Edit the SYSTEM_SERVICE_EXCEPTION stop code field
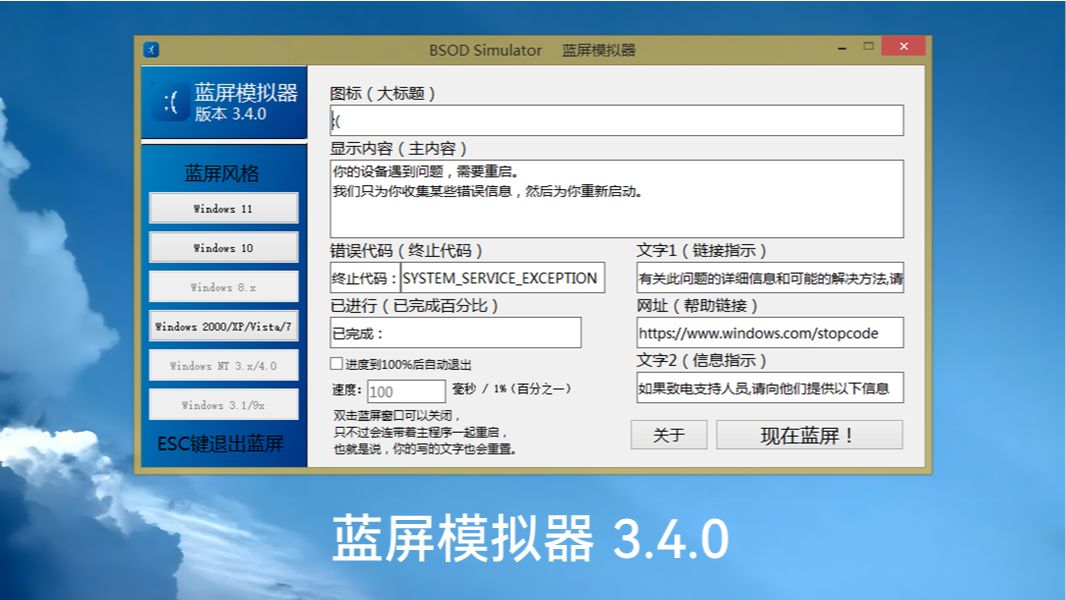Viewport: 1066px width, 600px height. tap(503, 277)
